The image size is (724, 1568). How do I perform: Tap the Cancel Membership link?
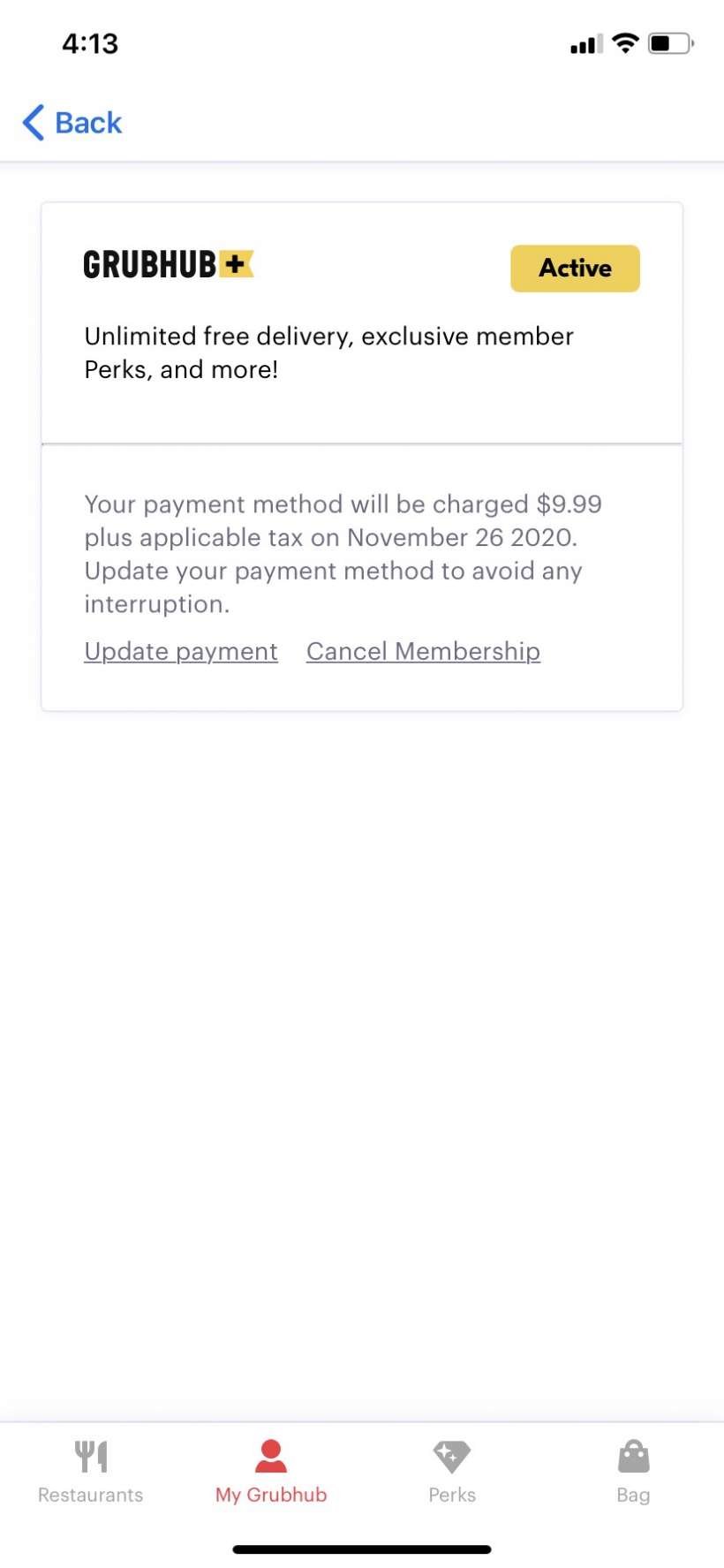tap(423, 651)
